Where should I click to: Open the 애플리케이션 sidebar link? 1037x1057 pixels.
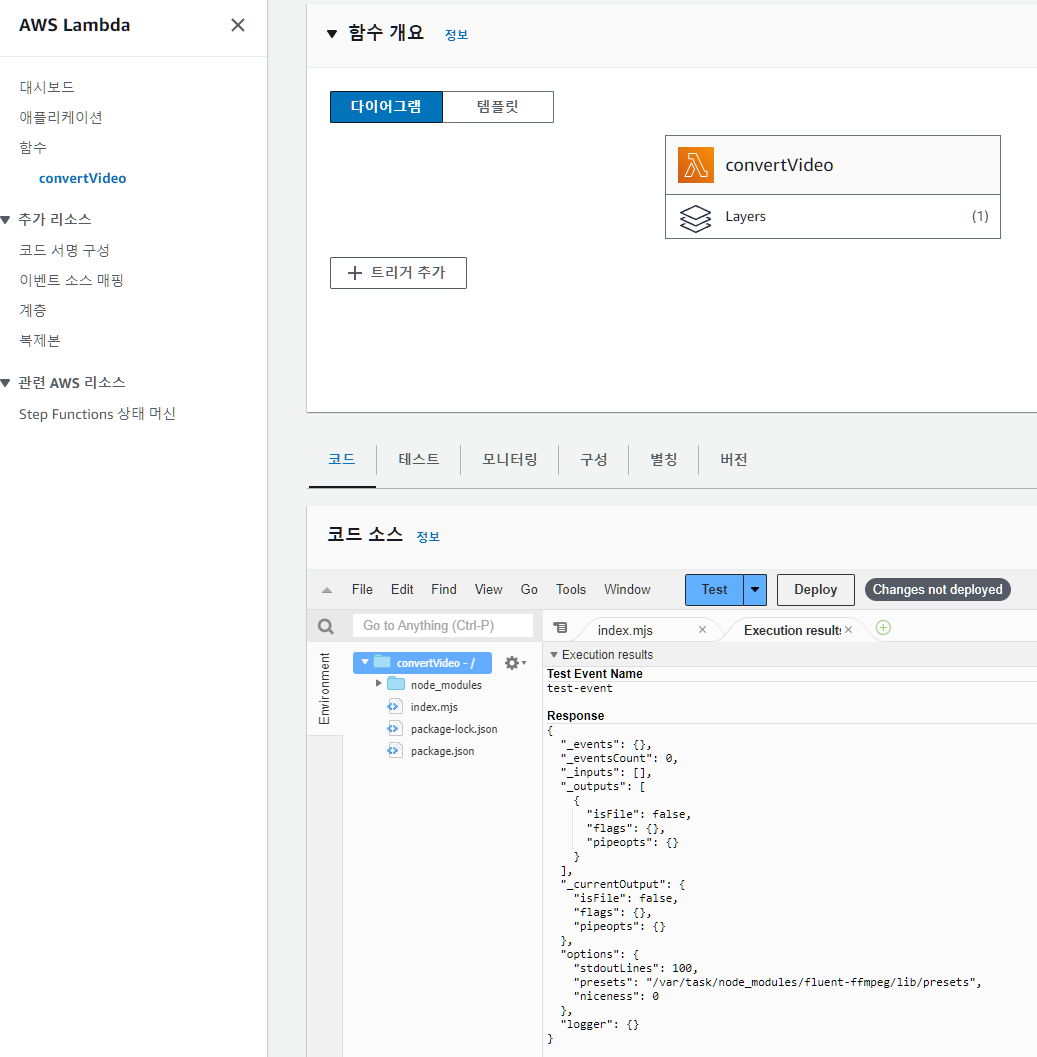(x=61, y=117)
